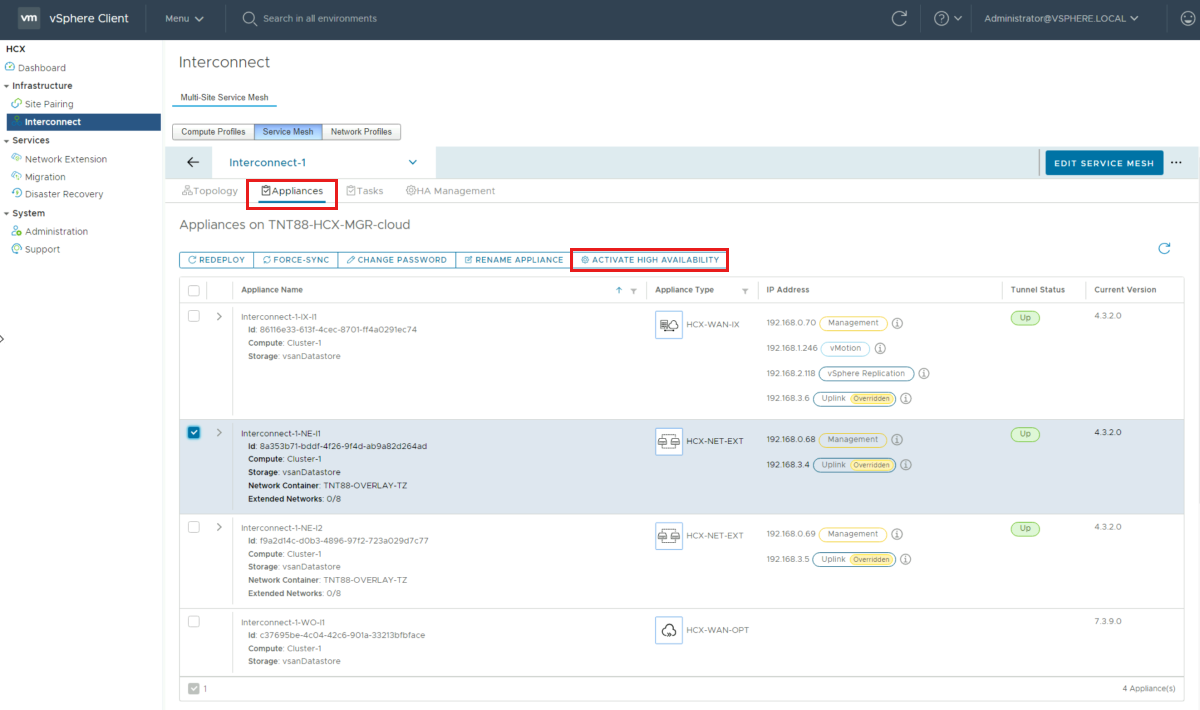This screenshot has width=1200, height=710.
Task: Click the Change Password button
Action: pos(396,260)
